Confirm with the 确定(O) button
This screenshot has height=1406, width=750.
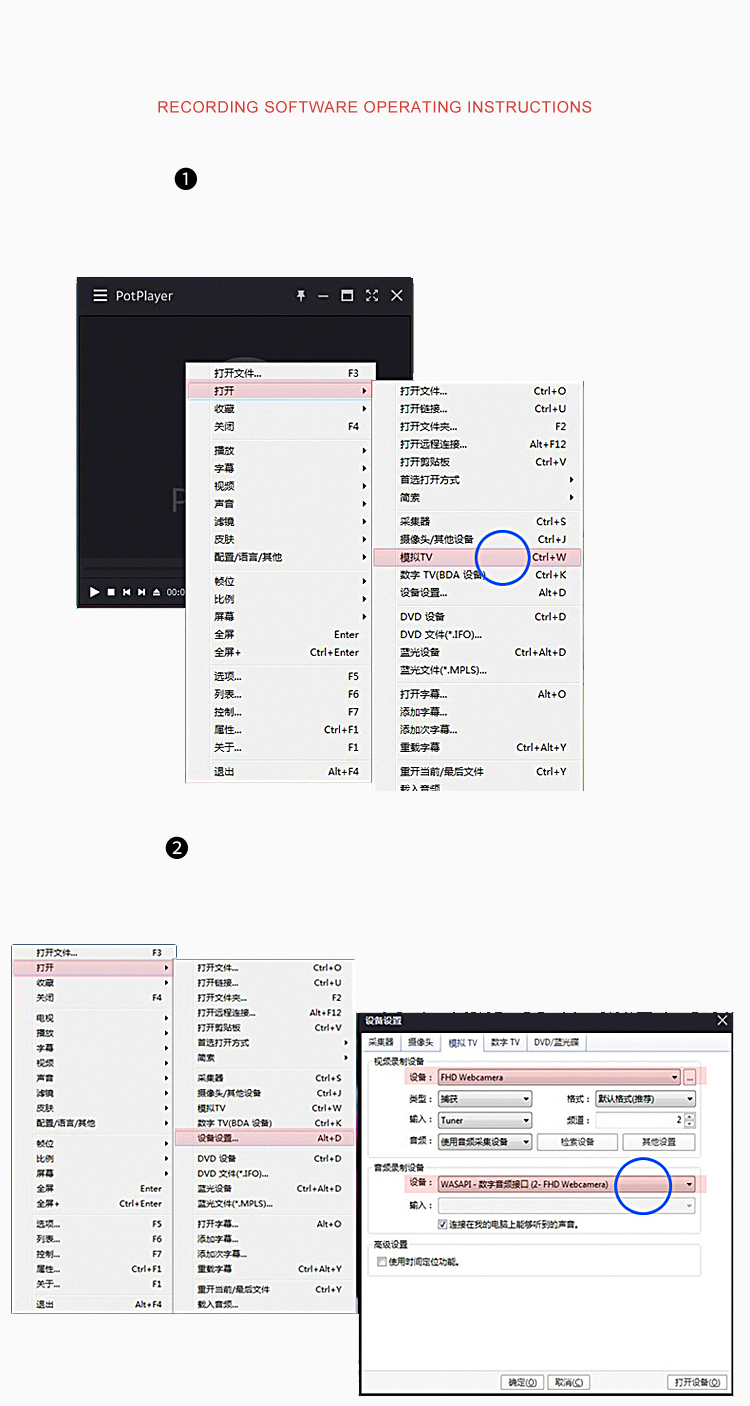(x=521, y=1382)
